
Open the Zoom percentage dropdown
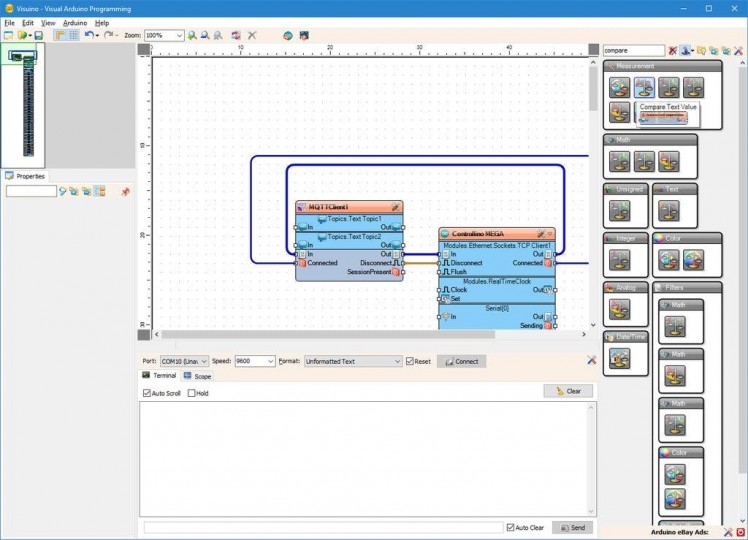179,35
